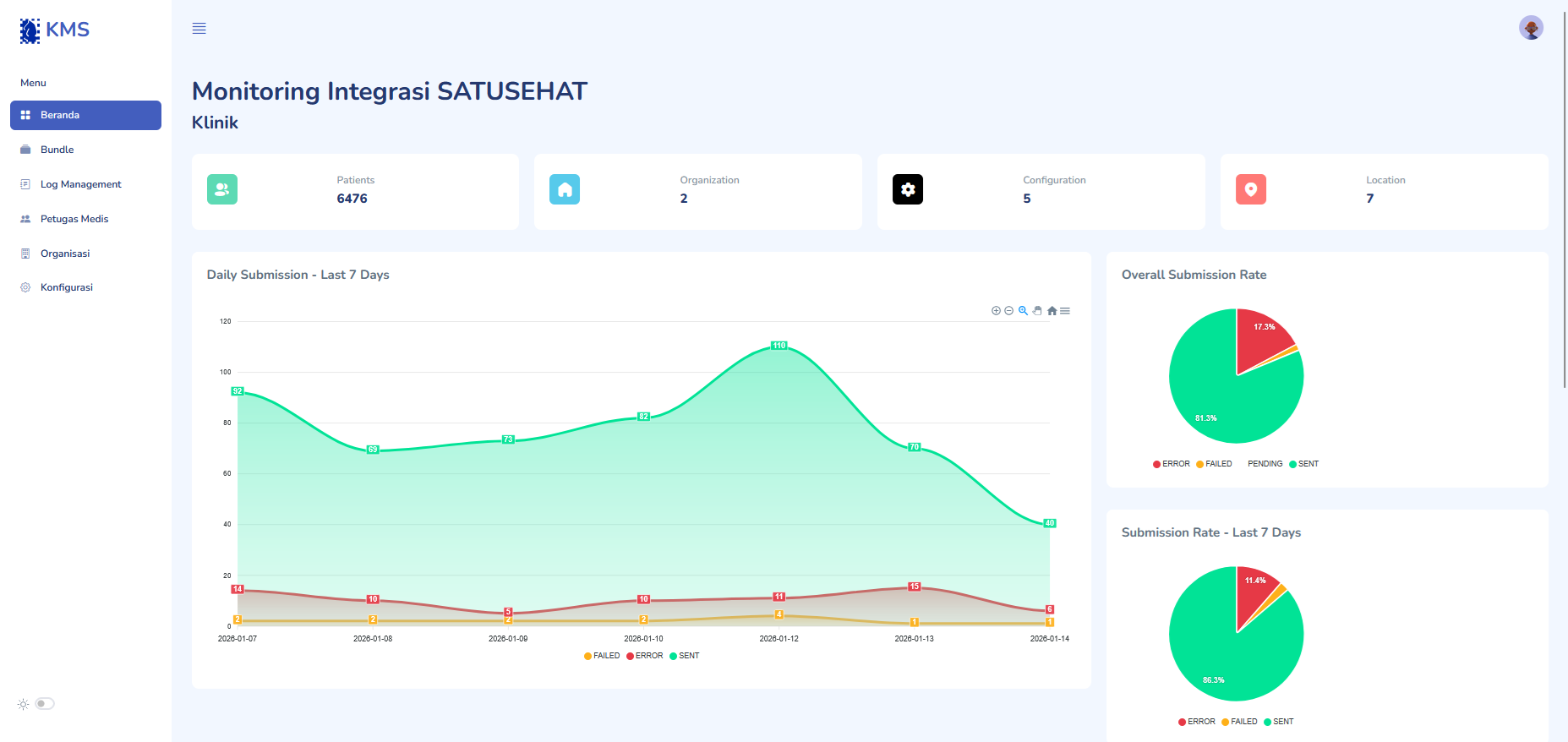Click the red 11.4% last-7-days pie slice

[1253, 594]
